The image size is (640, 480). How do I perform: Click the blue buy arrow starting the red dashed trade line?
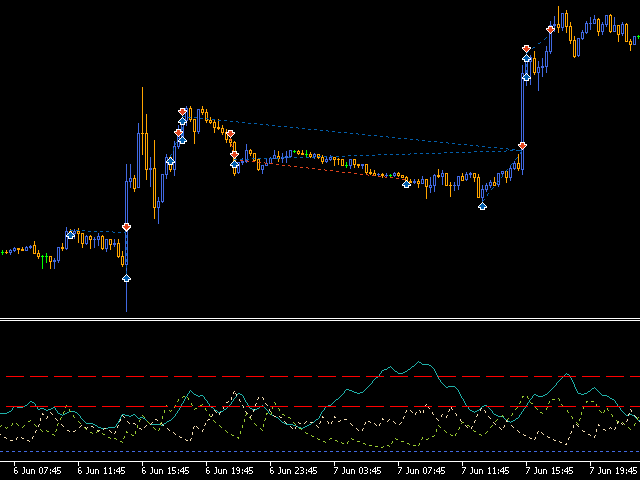pyautogui.click(x=234, y=164)
